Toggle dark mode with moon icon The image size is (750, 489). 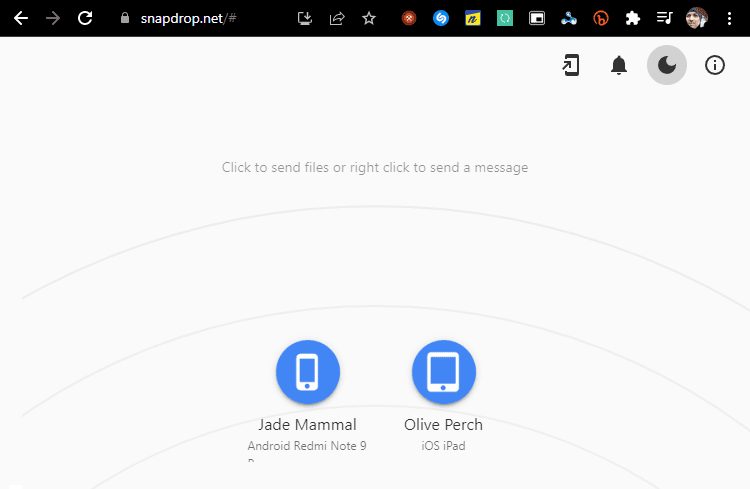coord(667,65)
